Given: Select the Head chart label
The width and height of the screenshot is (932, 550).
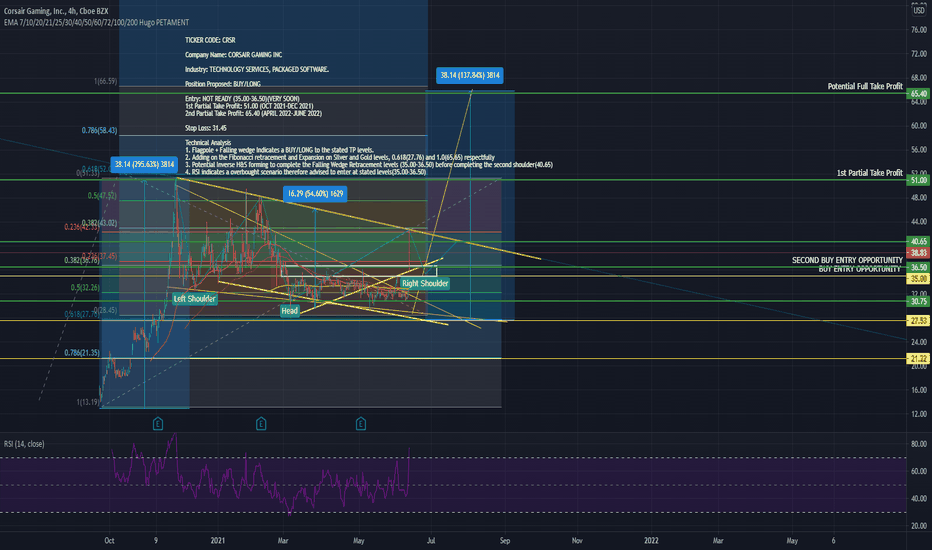Looking at the screenshot, I should point(289,310).
